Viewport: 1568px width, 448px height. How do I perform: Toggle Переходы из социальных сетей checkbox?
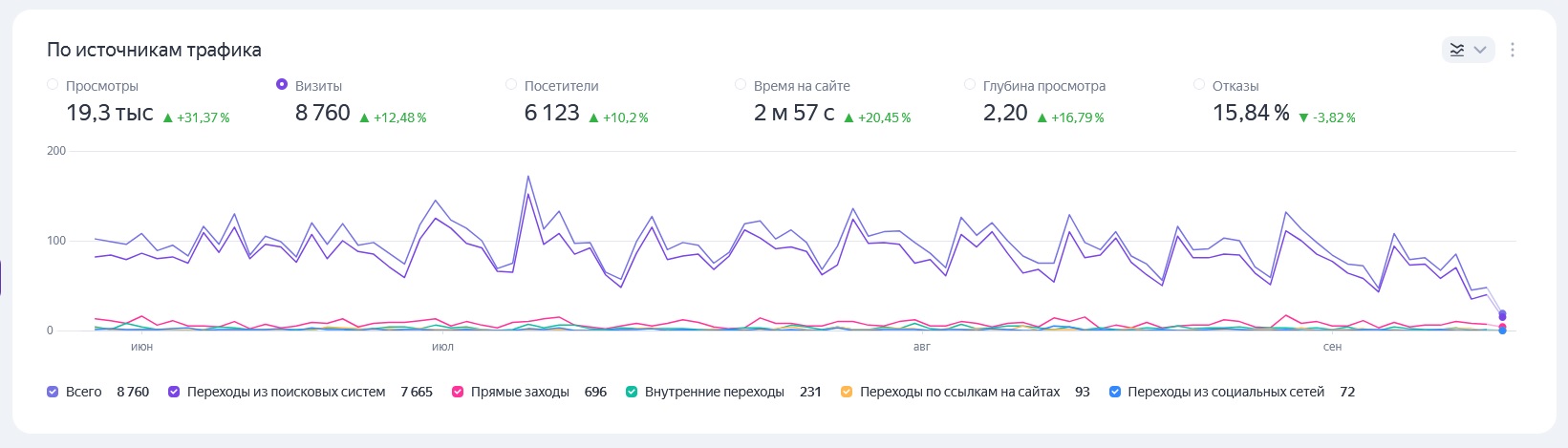[1114, 392]
